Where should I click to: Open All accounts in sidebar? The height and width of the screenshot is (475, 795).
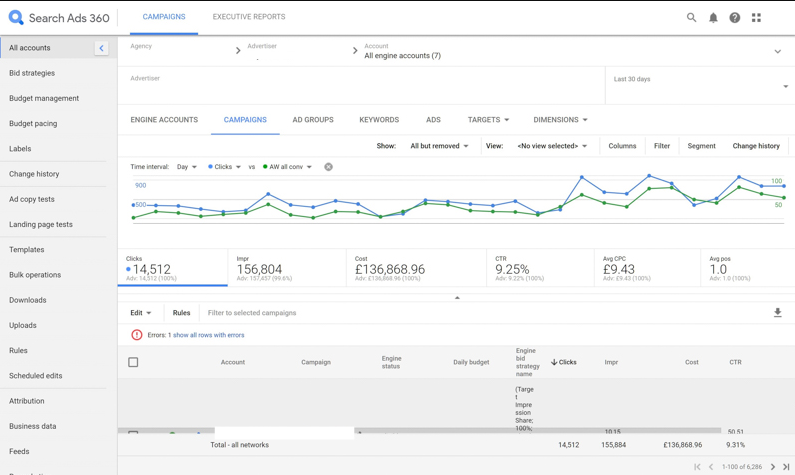30,48
